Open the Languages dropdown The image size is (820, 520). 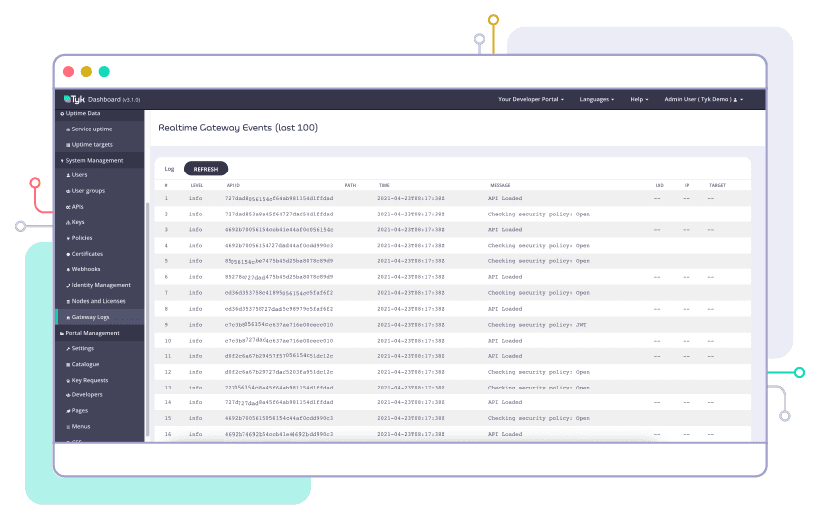click(x=597, y=99)
